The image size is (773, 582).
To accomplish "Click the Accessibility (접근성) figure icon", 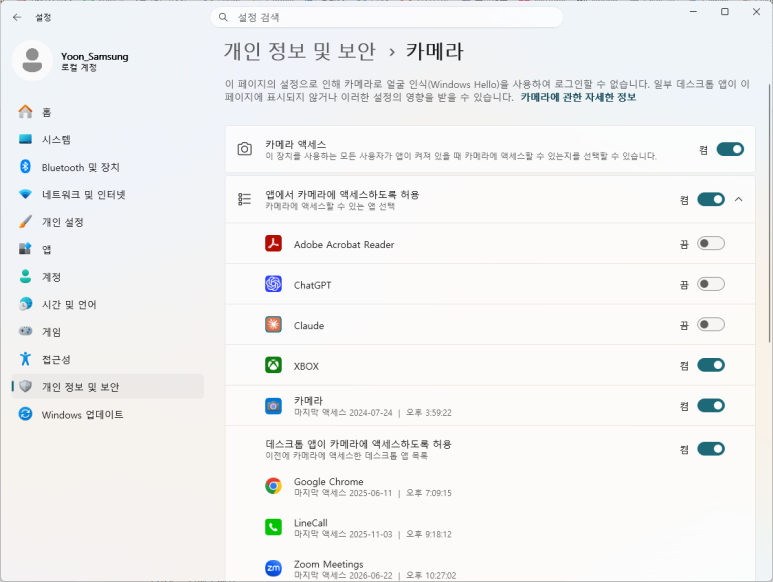I will 26,359.
